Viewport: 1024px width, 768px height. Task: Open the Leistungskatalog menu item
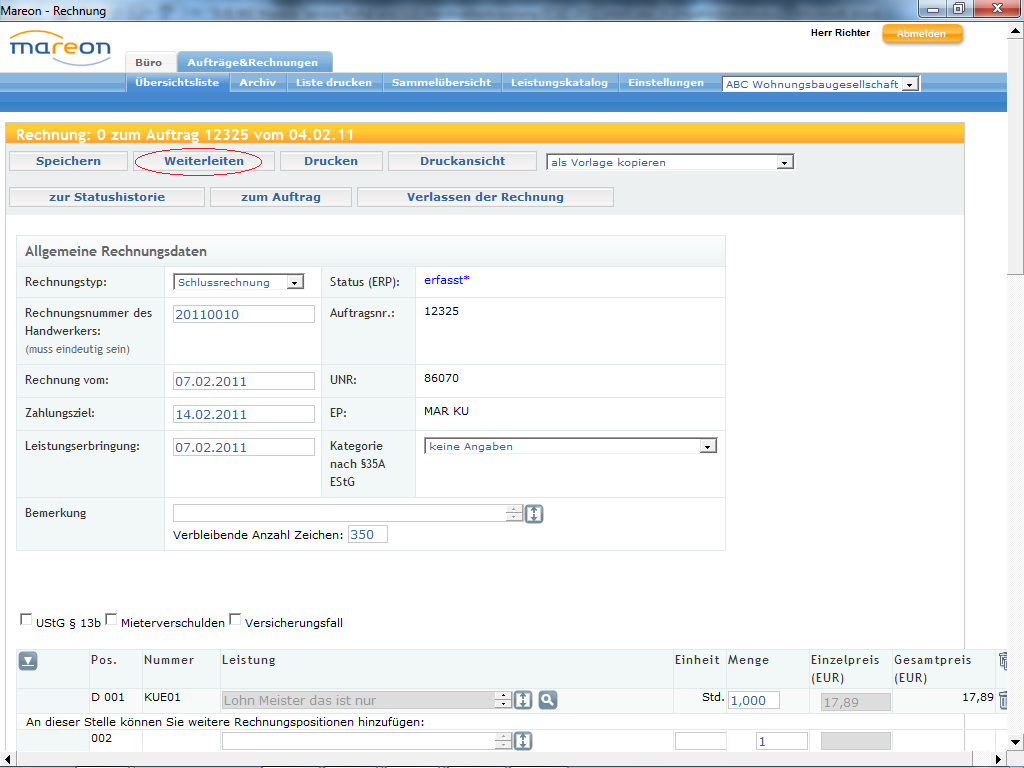(x=559, y=83)
